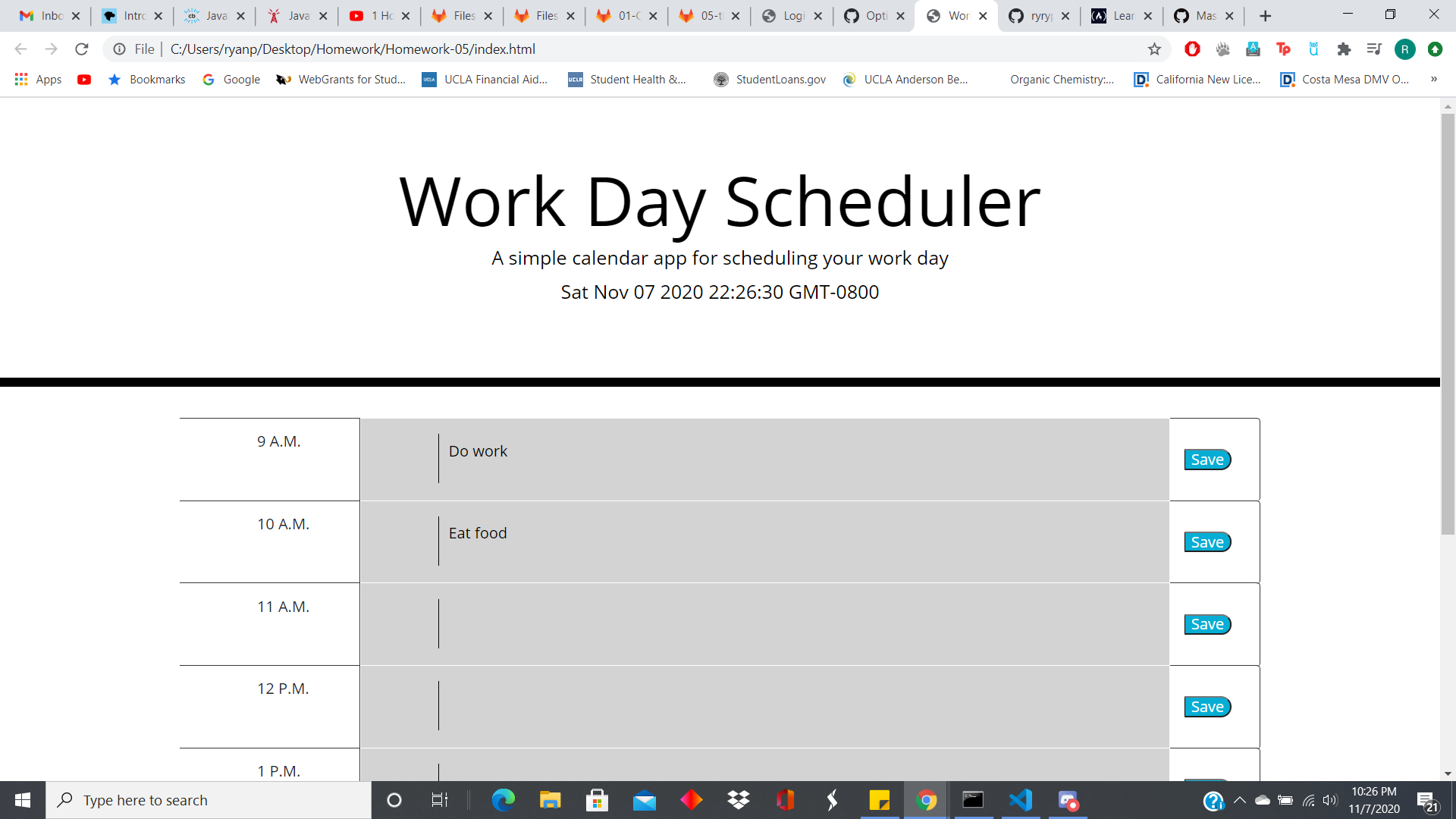1456x819 pixels.
Task: Click Save button for 11 A.M. slot
Action: pos(1207,624)
